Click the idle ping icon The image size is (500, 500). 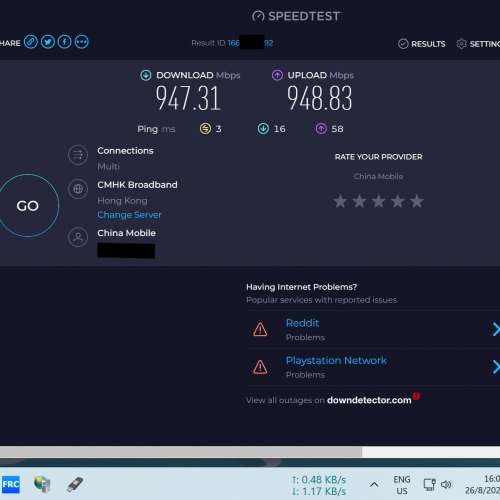click(205, 128)
